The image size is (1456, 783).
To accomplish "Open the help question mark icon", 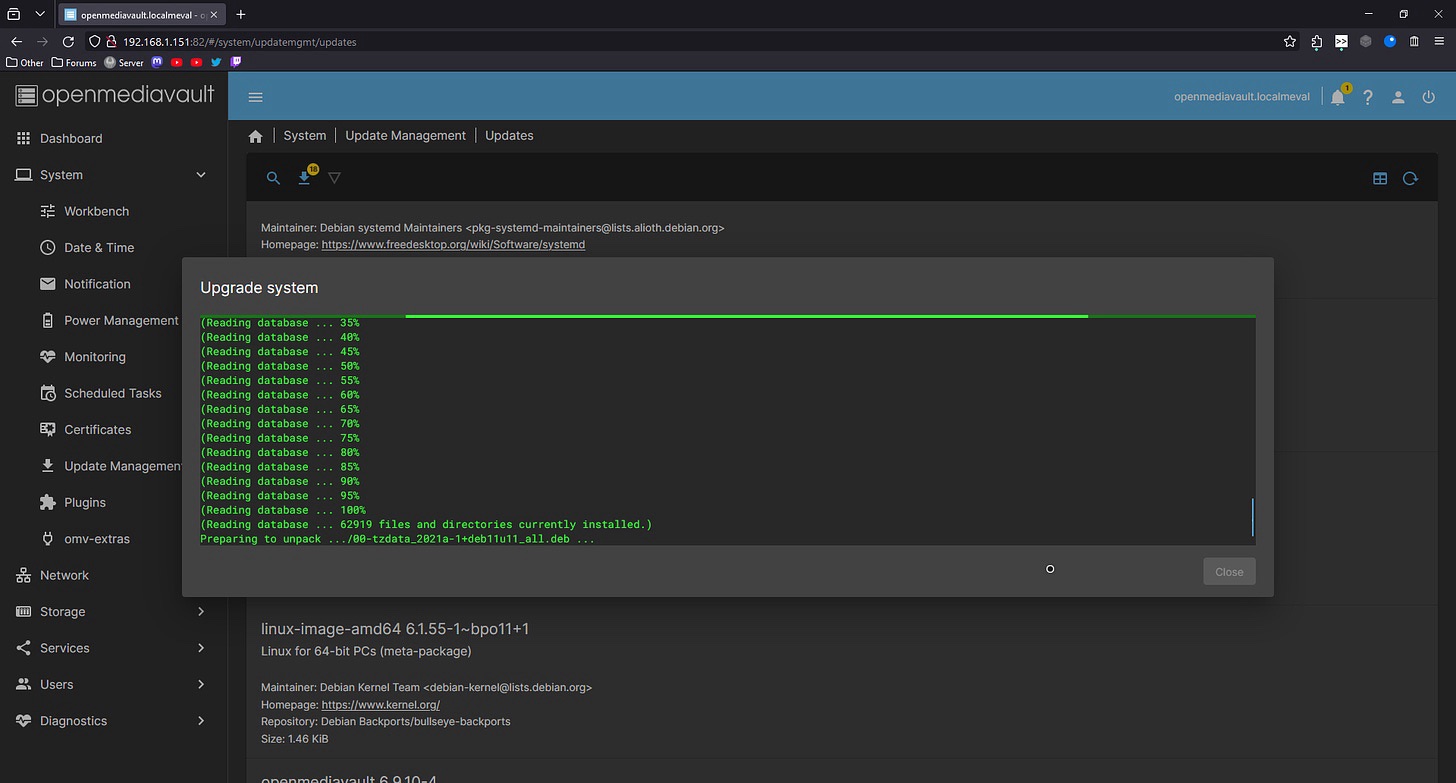I will (x=1367, y=97).
